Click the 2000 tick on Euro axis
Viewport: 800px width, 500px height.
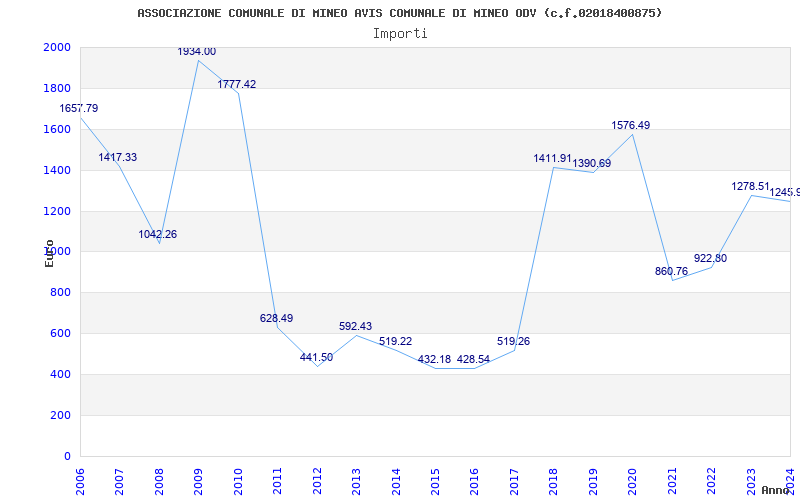57,48
